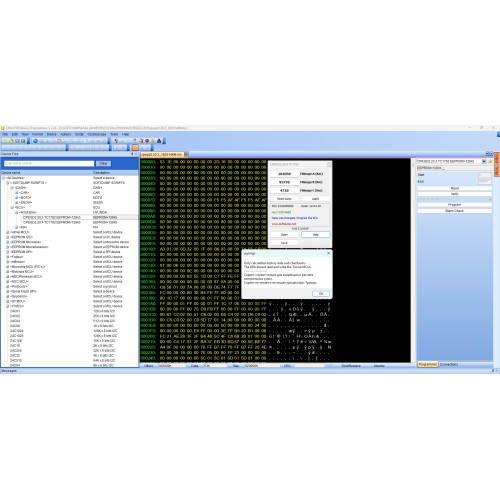Click the Save button in script dialog
The image size is (500, 500).
284,243
